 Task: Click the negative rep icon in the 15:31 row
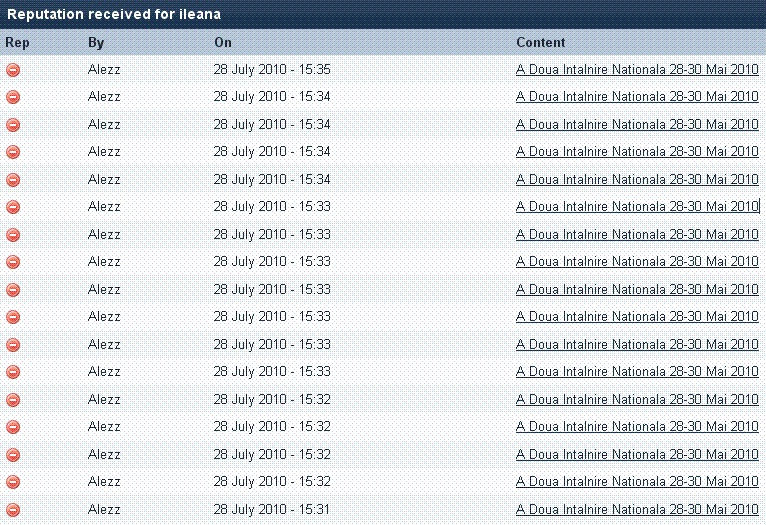(13, 510)
